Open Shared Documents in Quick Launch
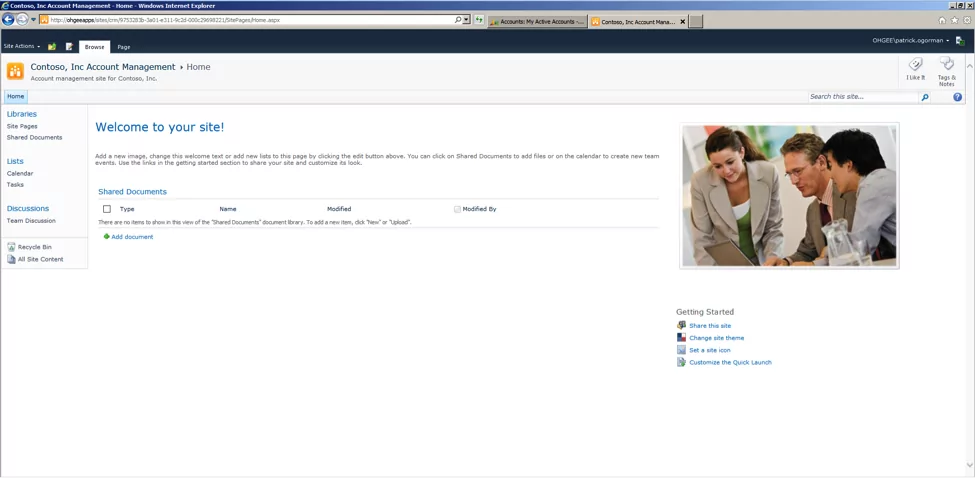The height and width of the screenshot is (478, 975). click(x=34, y=137)
